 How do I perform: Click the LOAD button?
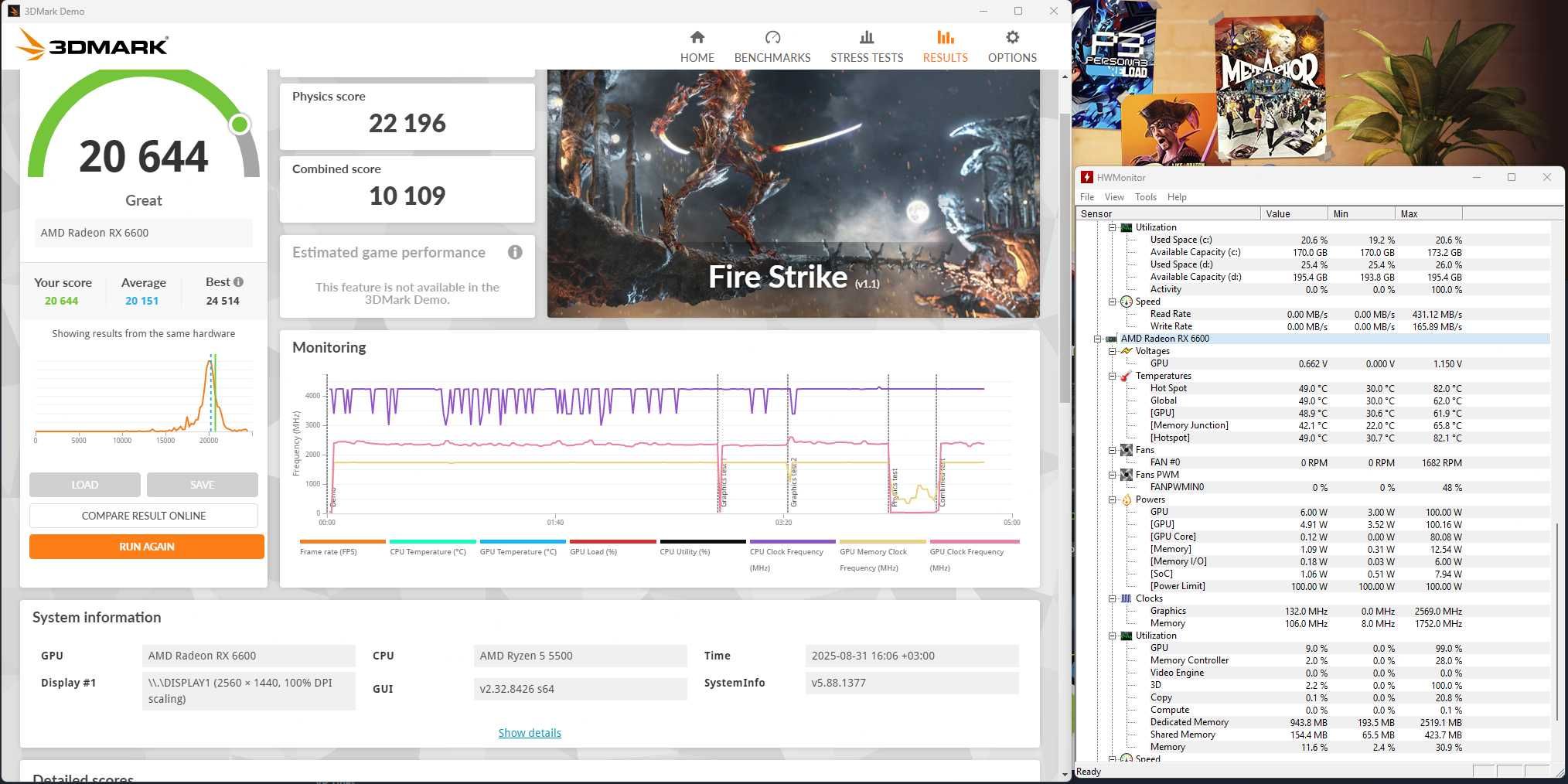[x=85, y=485]
